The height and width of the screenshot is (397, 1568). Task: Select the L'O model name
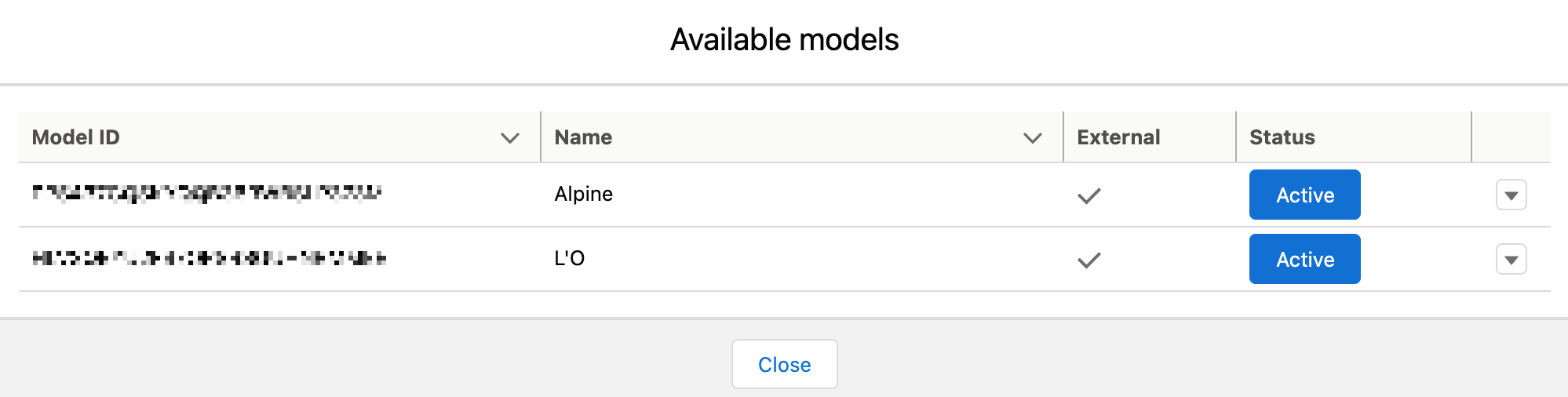pyautogui.click(x=569, y=259)
